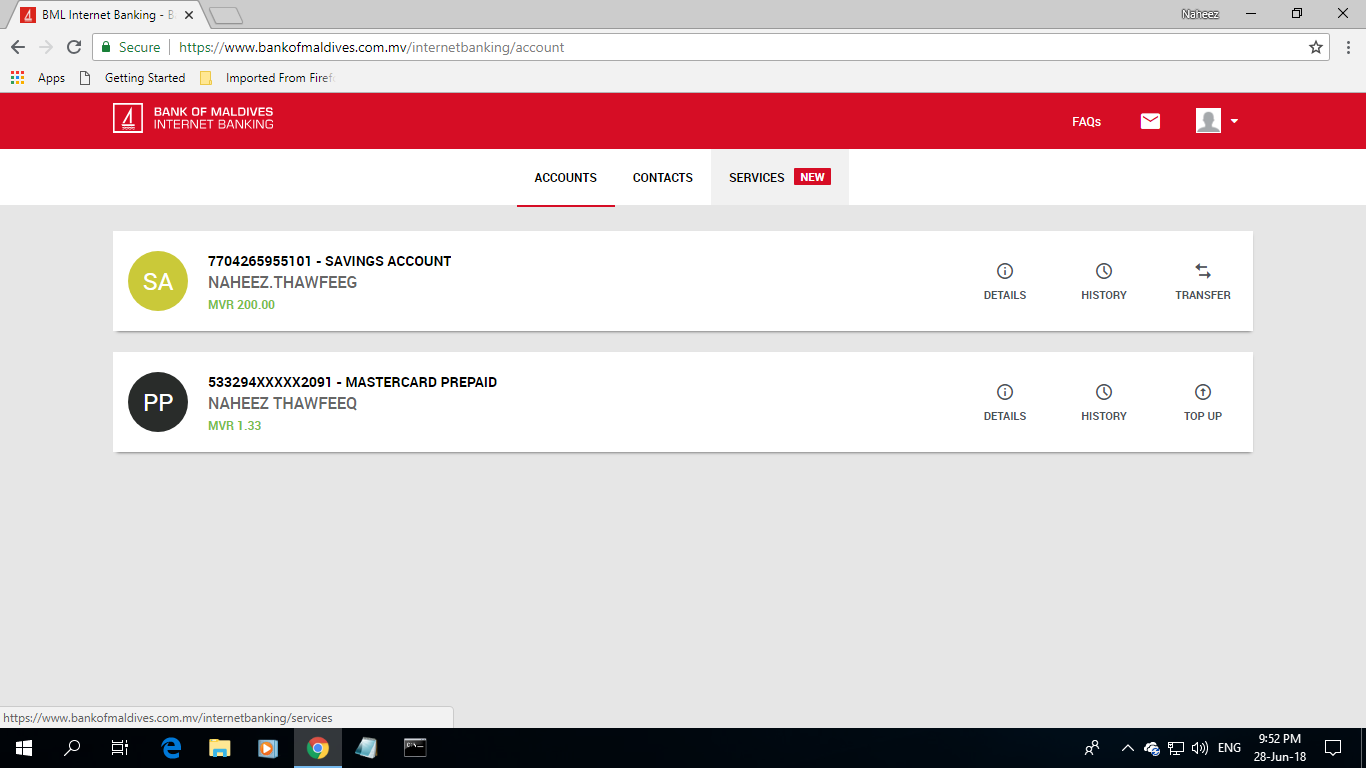Reload the page with the refresh icon

tap(74, 47)
